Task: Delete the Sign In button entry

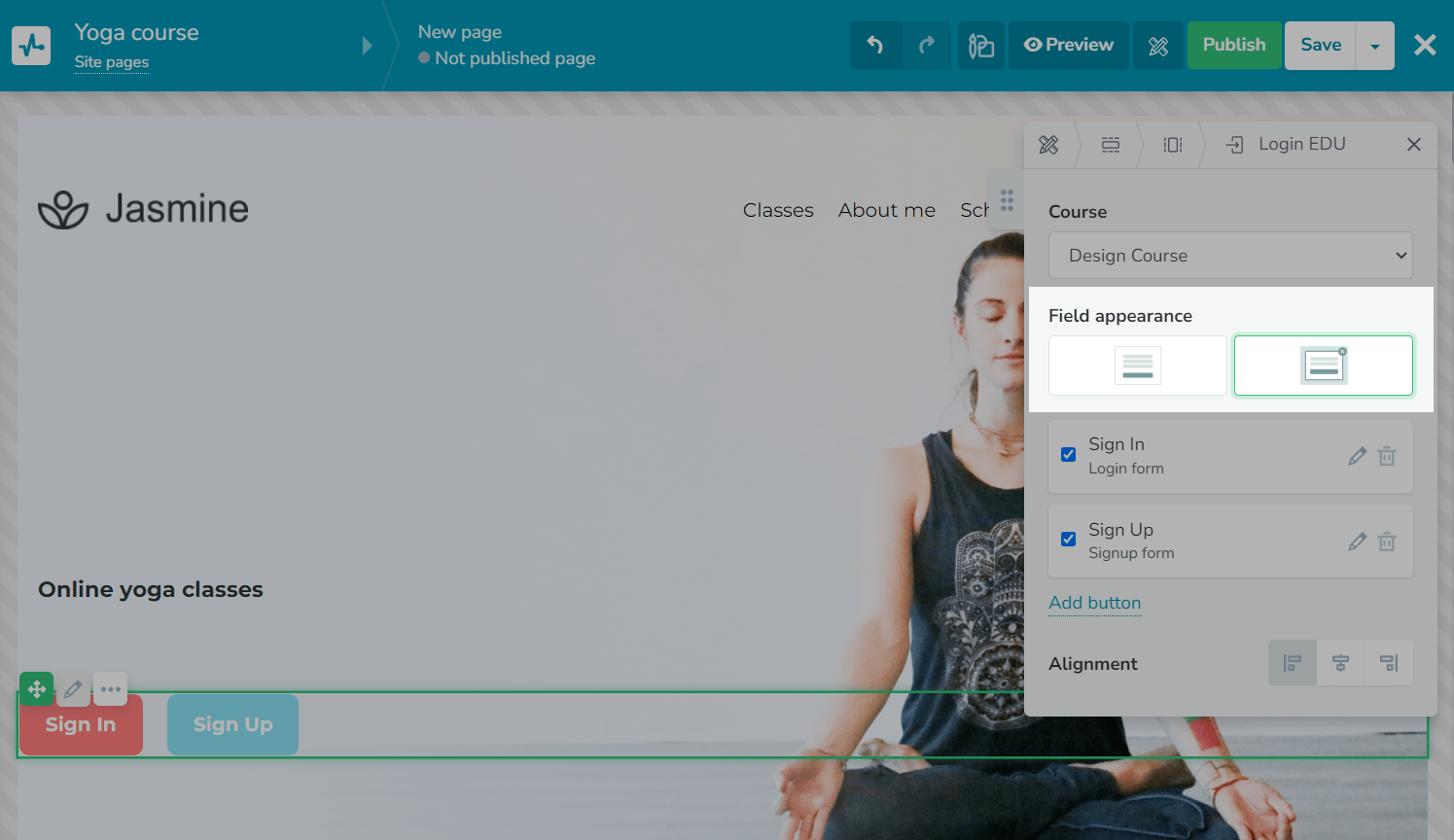Action: click(1387, 456)
